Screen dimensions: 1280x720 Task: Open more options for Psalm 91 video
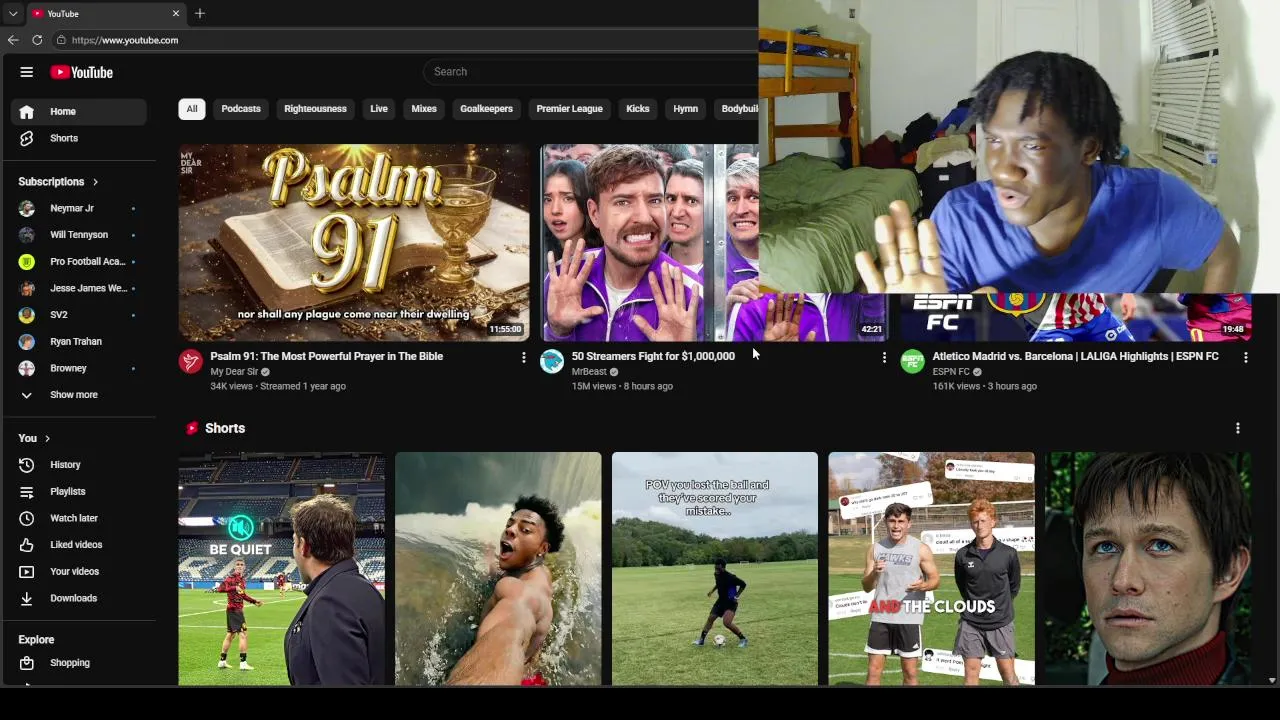coord(523,357)
